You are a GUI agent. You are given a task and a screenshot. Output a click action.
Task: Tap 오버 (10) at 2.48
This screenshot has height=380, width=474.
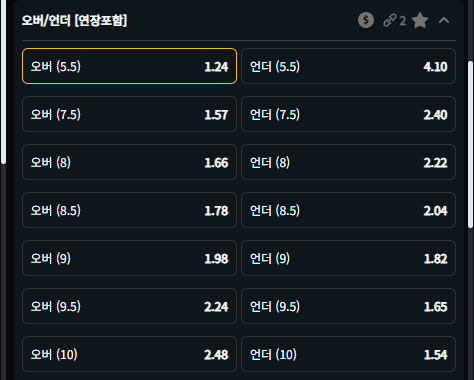(x=129, y=354)
